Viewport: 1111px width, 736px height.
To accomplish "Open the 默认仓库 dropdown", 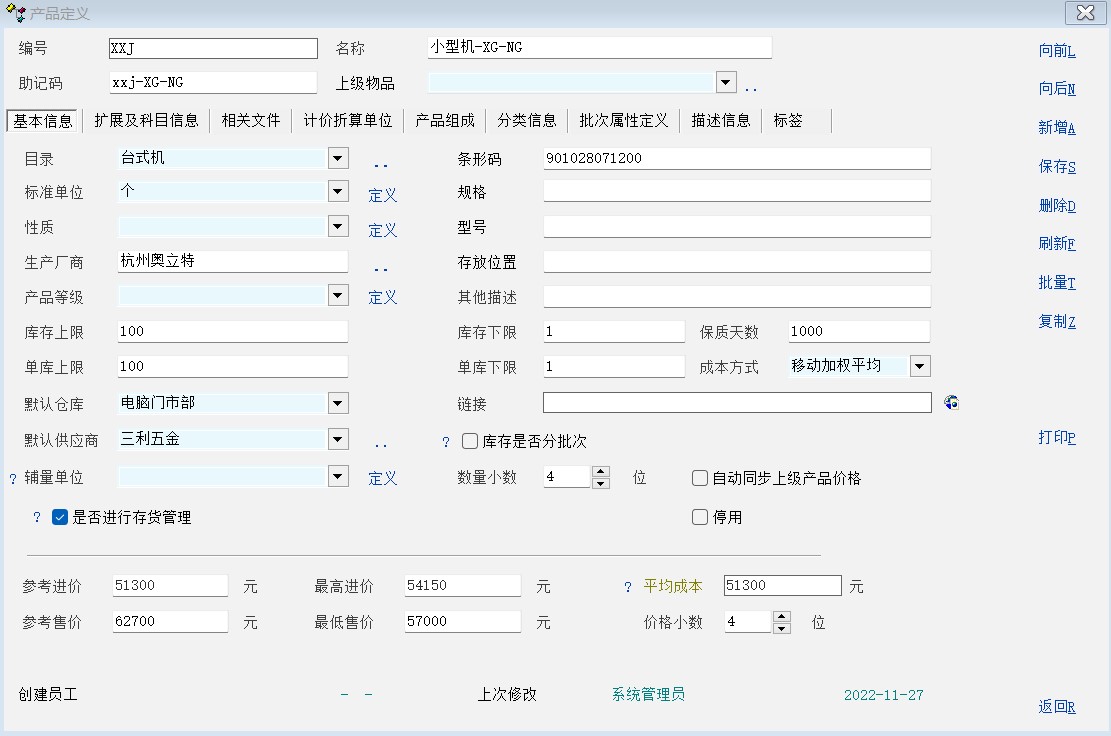I will [x=338, y=403].
